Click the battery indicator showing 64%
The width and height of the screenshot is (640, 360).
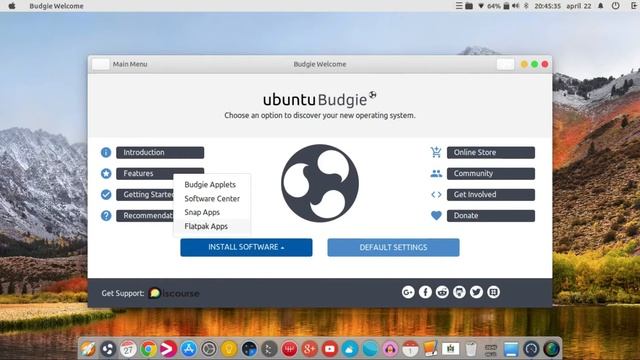tap(498, 6)
